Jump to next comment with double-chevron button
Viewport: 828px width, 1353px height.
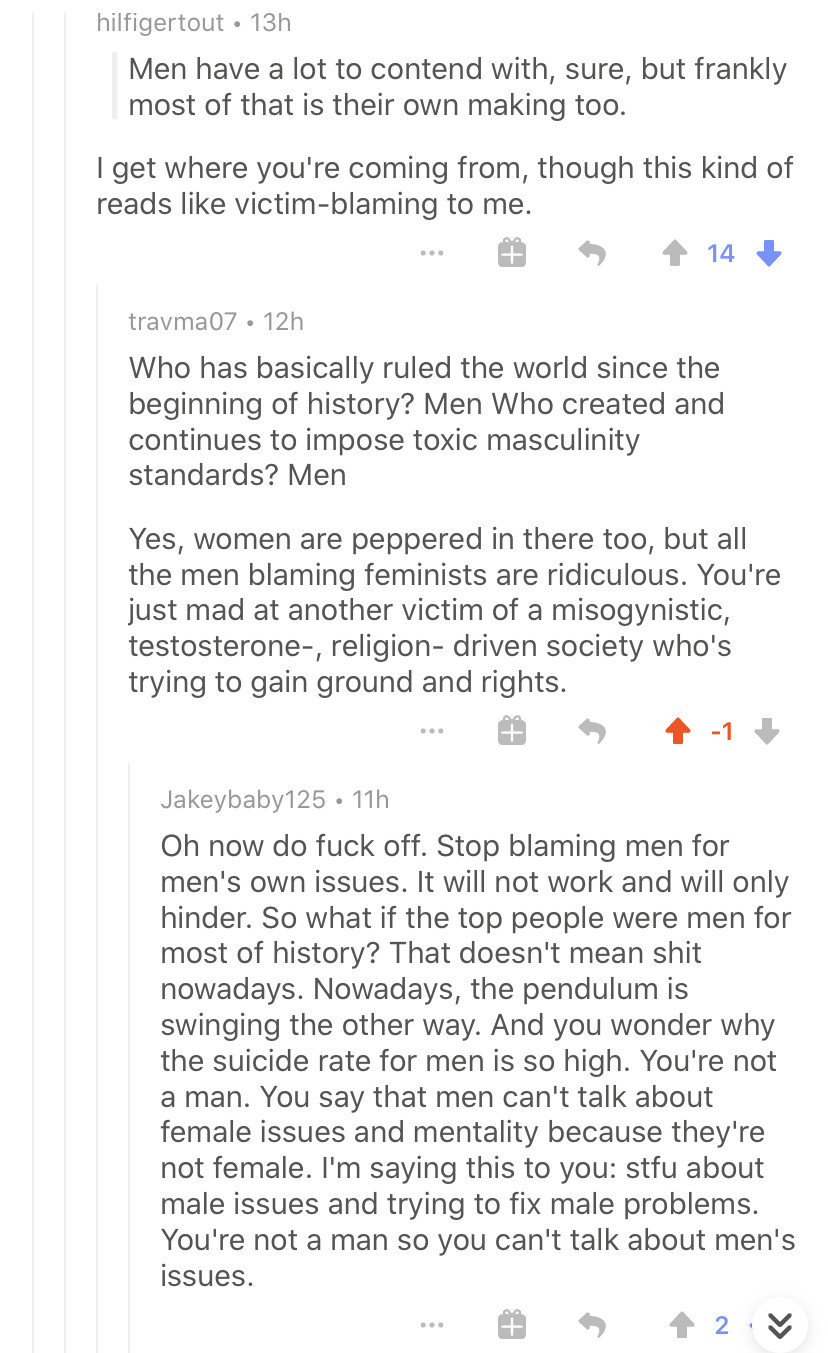780,1325
